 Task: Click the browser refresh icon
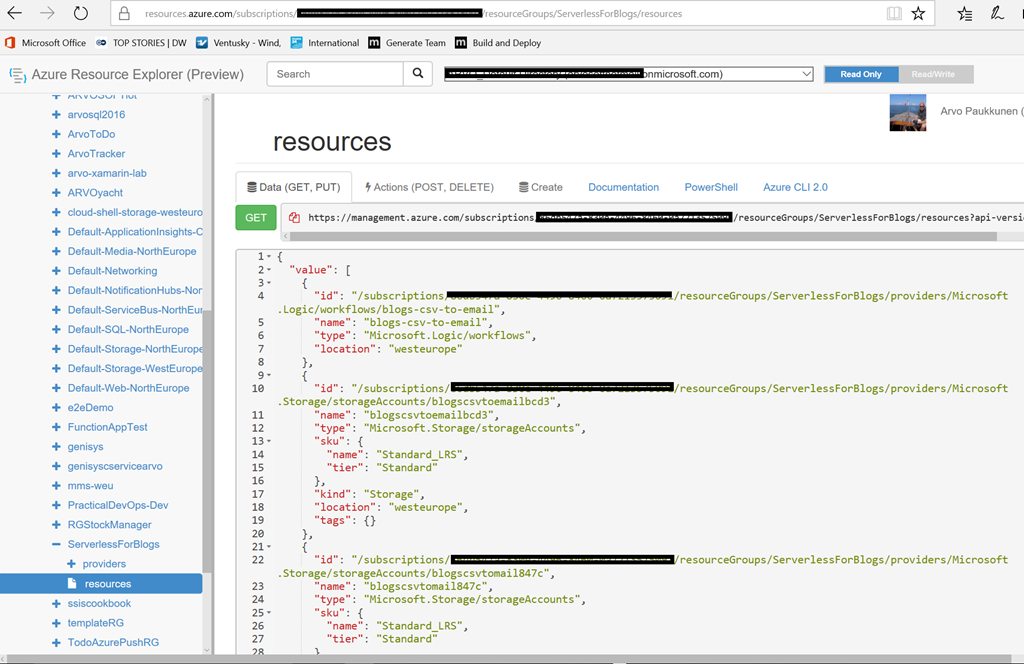80,14
